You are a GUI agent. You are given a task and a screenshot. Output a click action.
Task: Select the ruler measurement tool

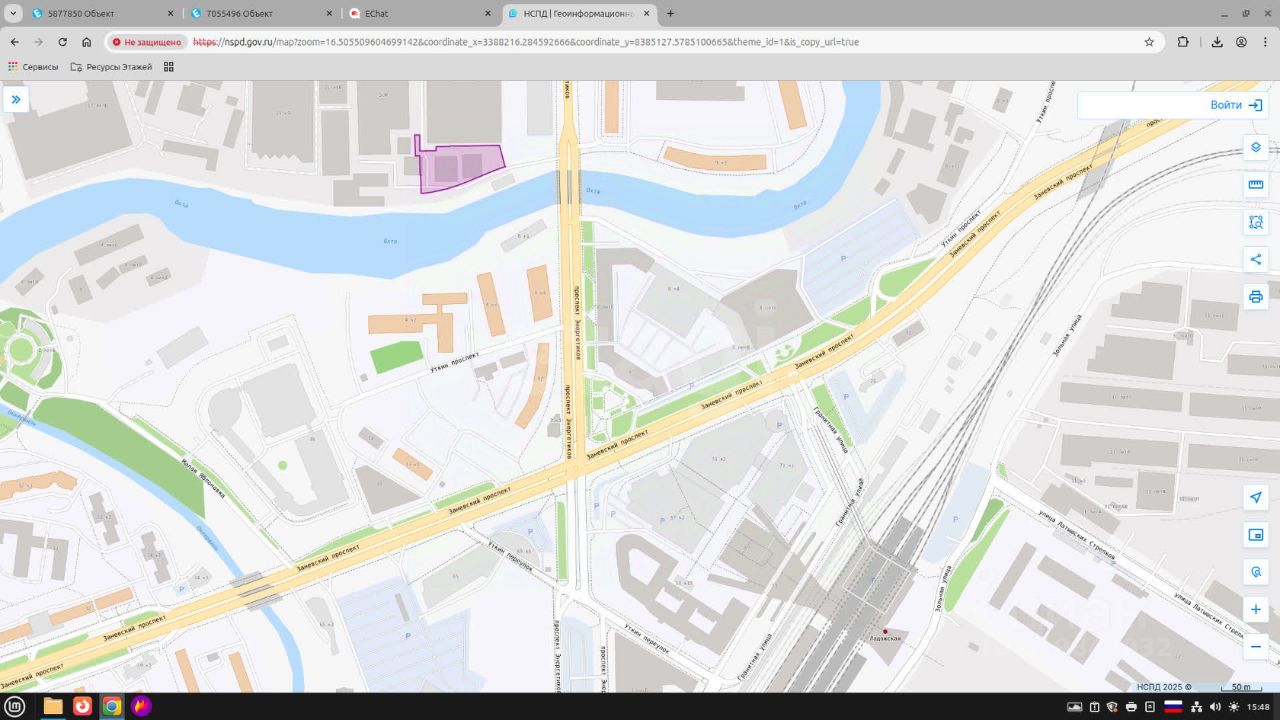point(1256,185)
